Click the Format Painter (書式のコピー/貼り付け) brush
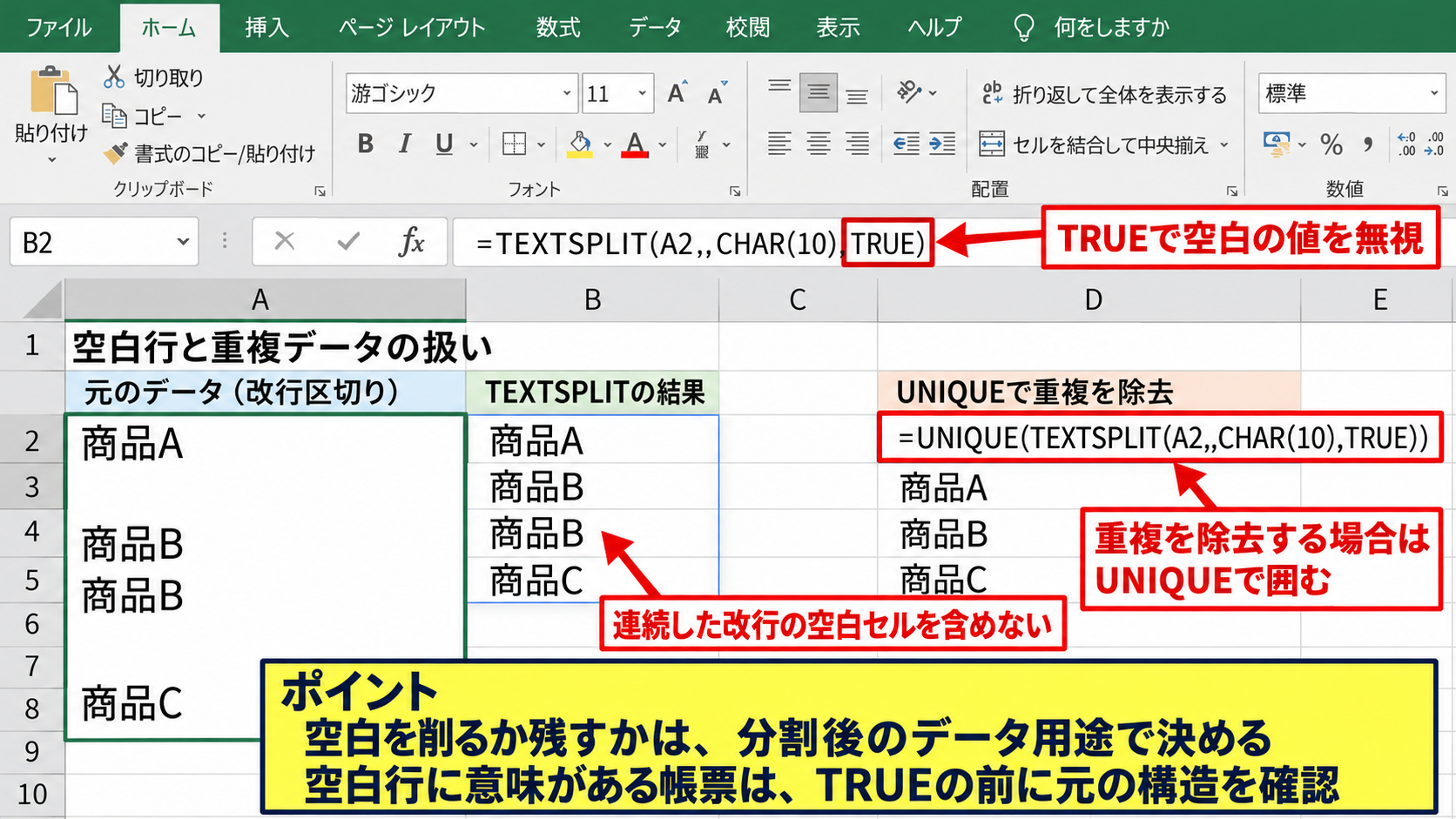The image size is (1456, 819). click(x=114, y=153)
